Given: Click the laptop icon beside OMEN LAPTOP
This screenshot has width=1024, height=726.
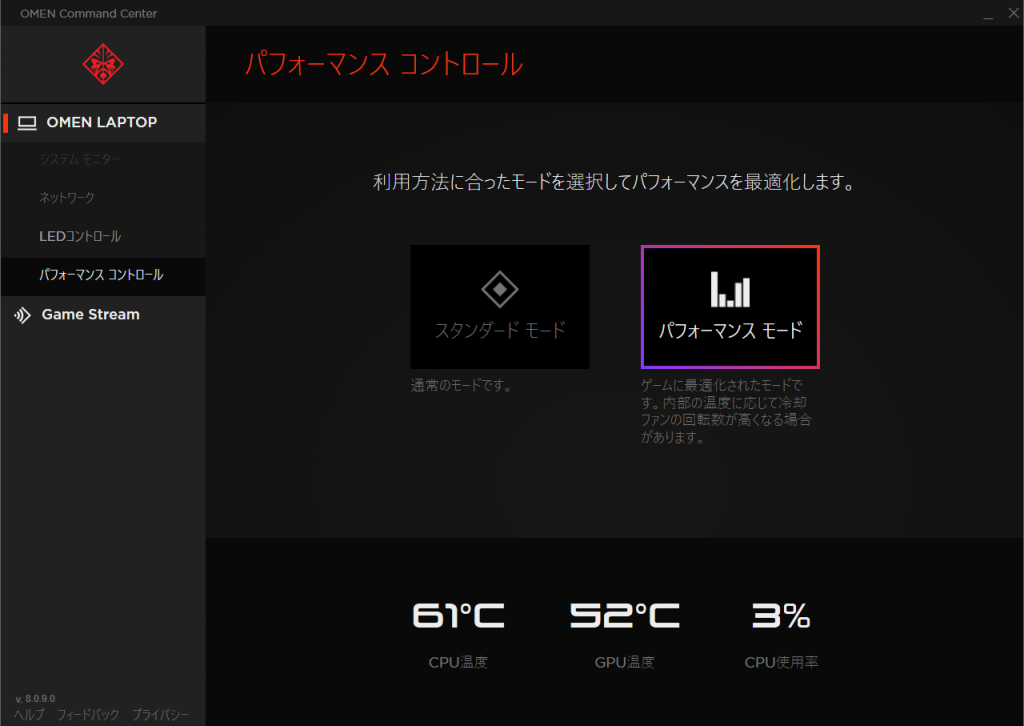Looking at the screenshot, I should (27, 123).
